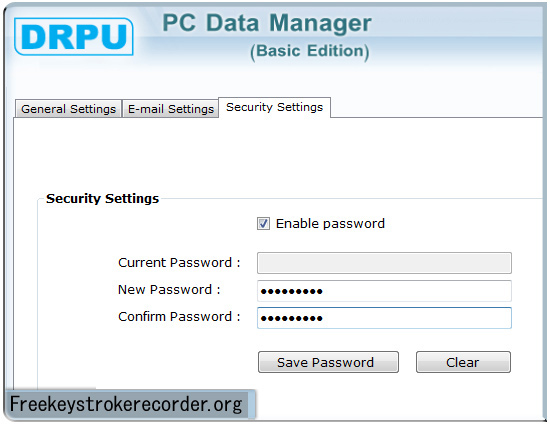
Task: Select the Security Settings tab
Action: click(274, 107)
